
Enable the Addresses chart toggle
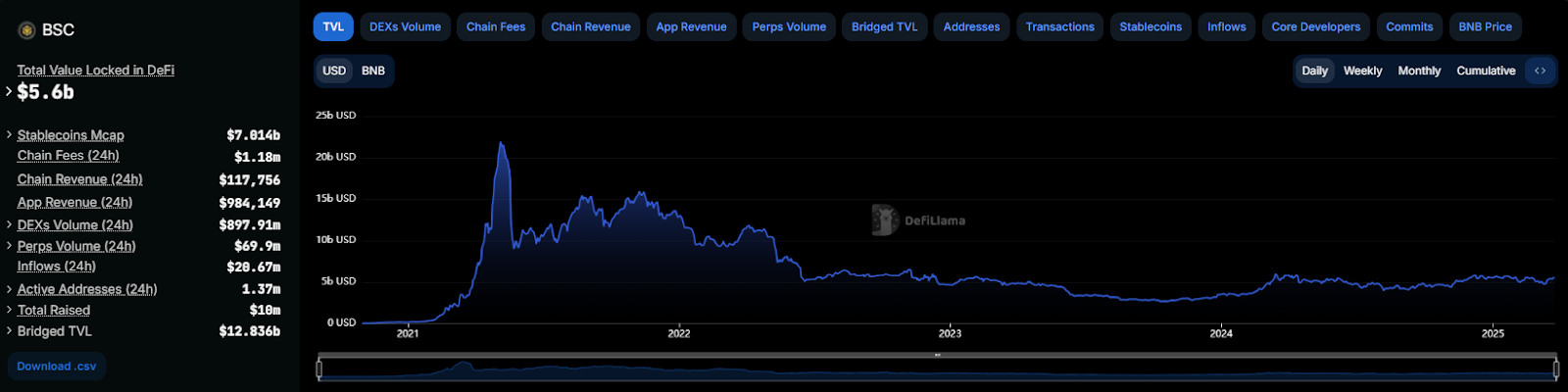click(x=972, y=26)
